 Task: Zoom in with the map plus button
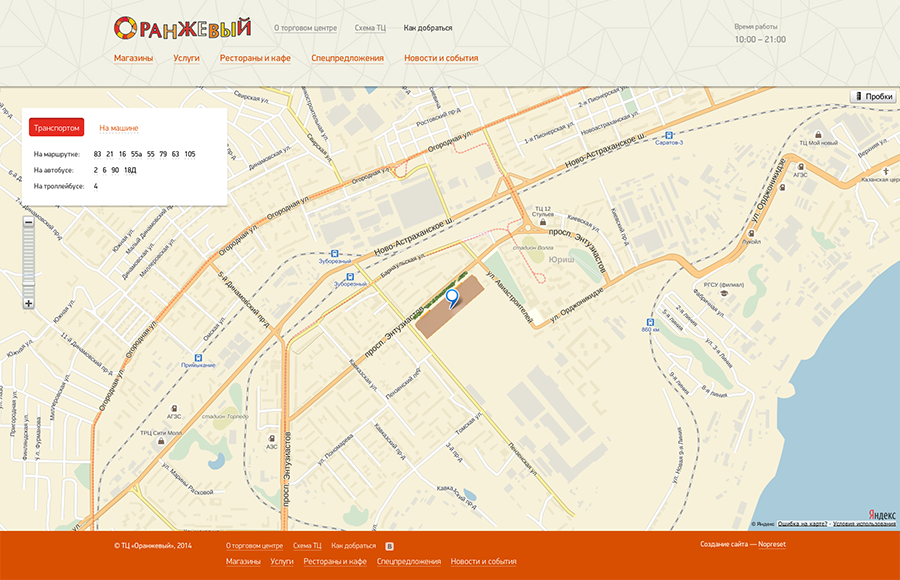click(28, 303)
